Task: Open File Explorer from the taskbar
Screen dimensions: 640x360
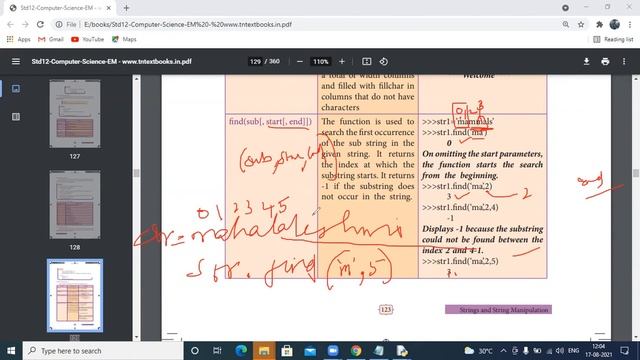Action: (264, 351)
